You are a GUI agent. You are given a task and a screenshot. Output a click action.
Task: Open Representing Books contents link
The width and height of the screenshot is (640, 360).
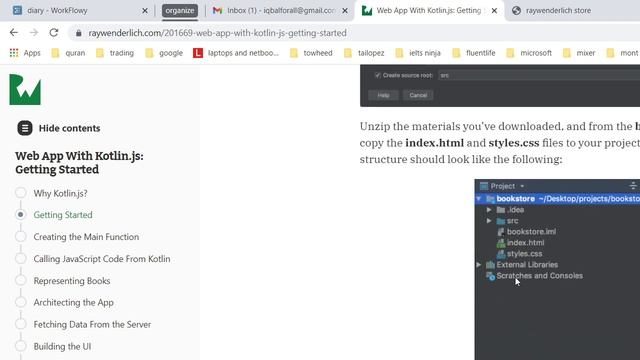point(72,281)
